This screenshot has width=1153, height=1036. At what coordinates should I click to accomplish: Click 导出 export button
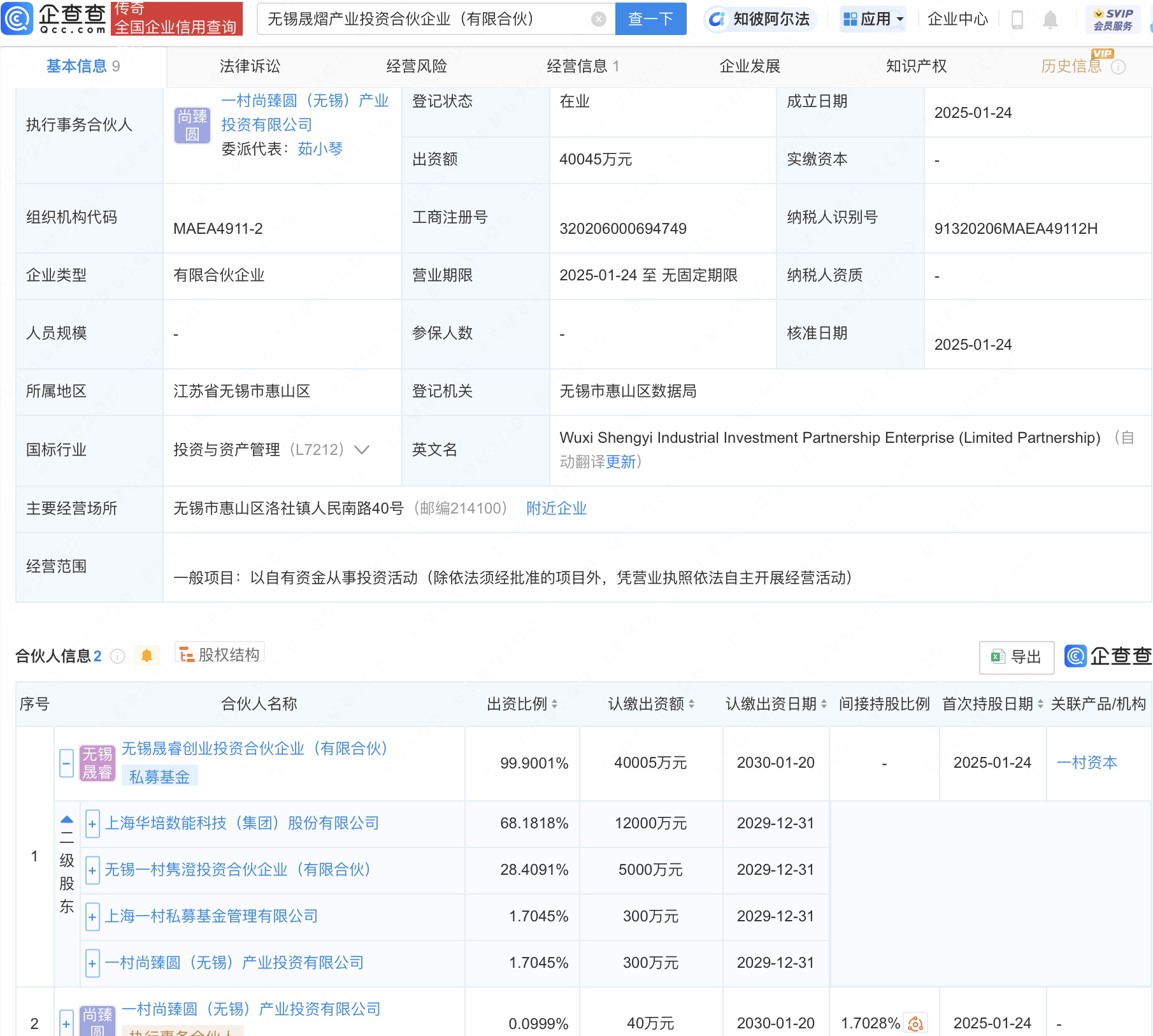point(1016,657)
